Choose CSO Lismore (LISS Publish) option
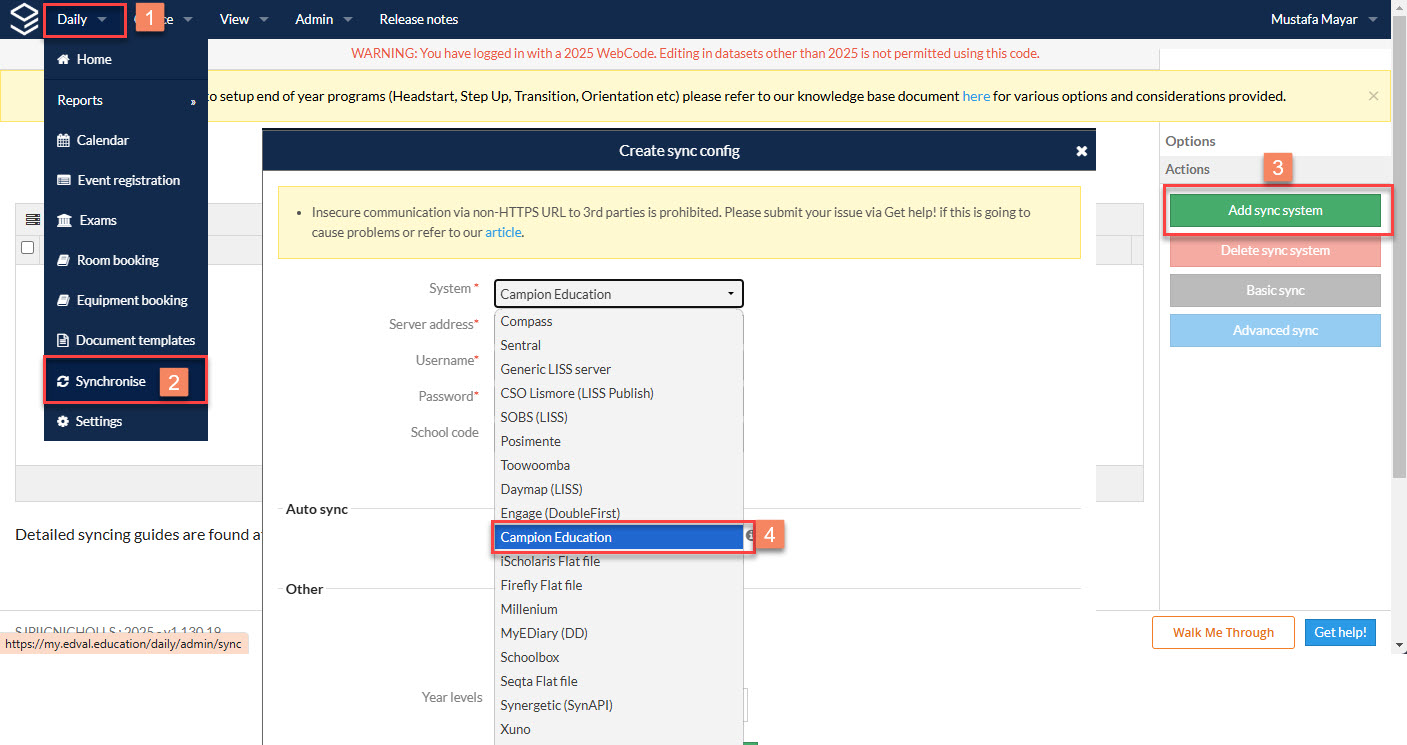The height and width of the screenshot is (745, 1407). pos(618,394)
